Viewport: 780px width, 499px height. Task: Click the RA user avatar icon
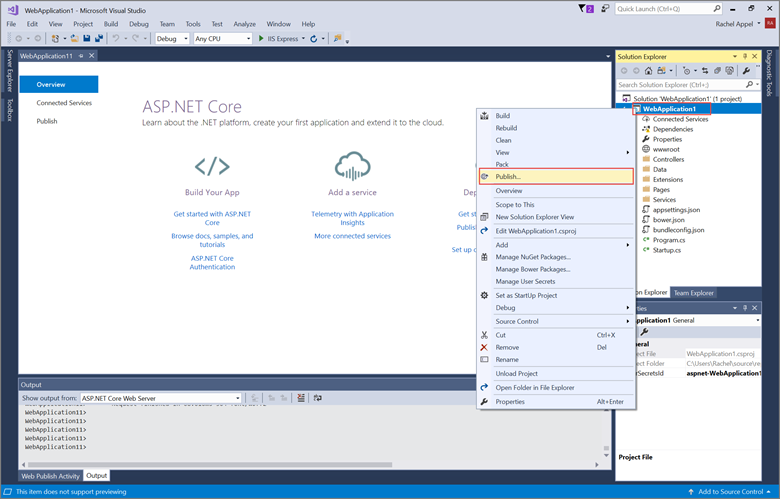click(770, 23)
